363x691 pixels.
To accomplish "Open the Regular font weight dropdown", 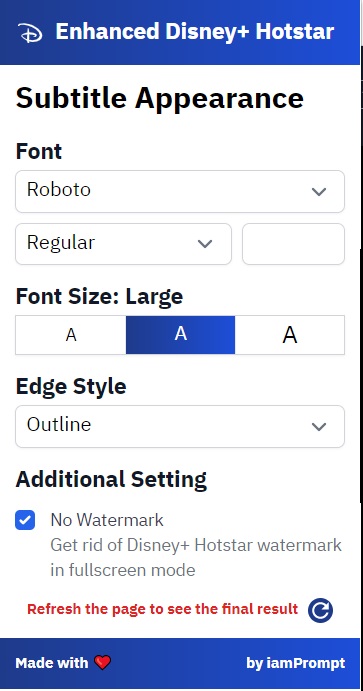I will (x=123, y=244).
